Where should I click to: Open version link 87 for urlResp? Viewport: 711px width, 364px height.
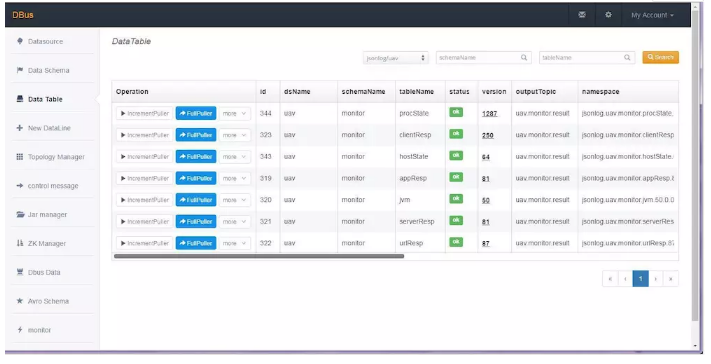pyautogui.click(x=486, y=243)
